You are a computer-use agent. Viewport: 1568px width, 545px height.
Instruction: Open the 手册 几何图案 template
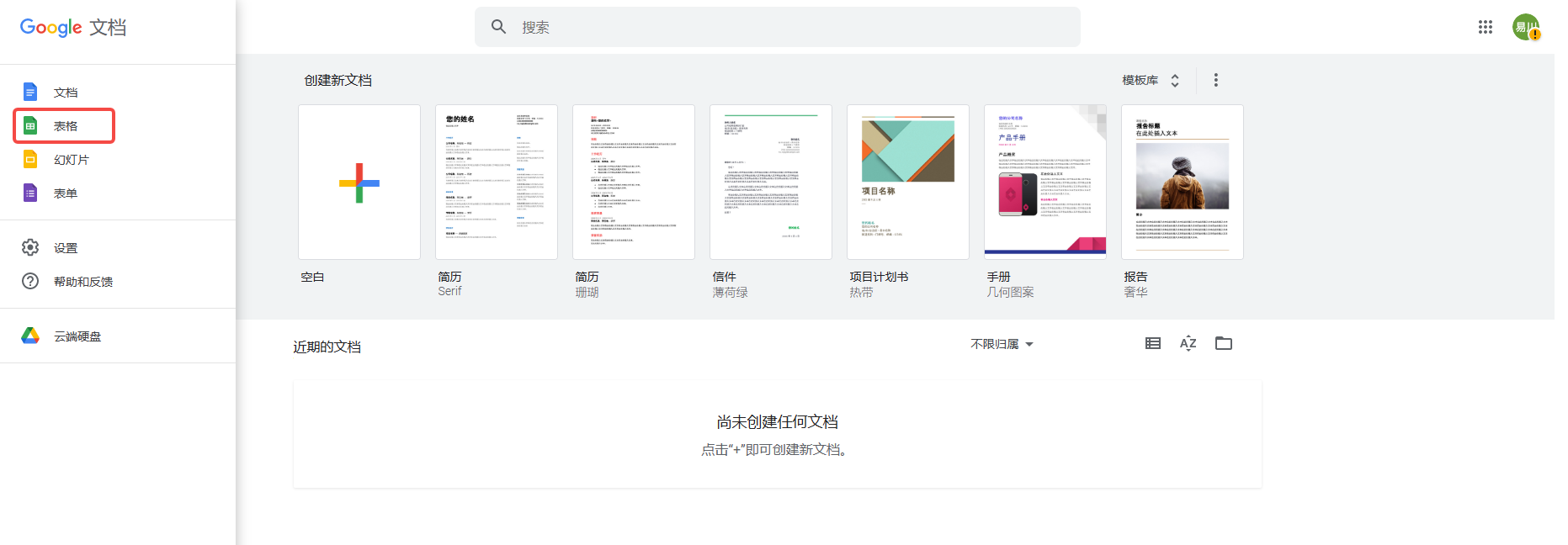coord(1045,182)
